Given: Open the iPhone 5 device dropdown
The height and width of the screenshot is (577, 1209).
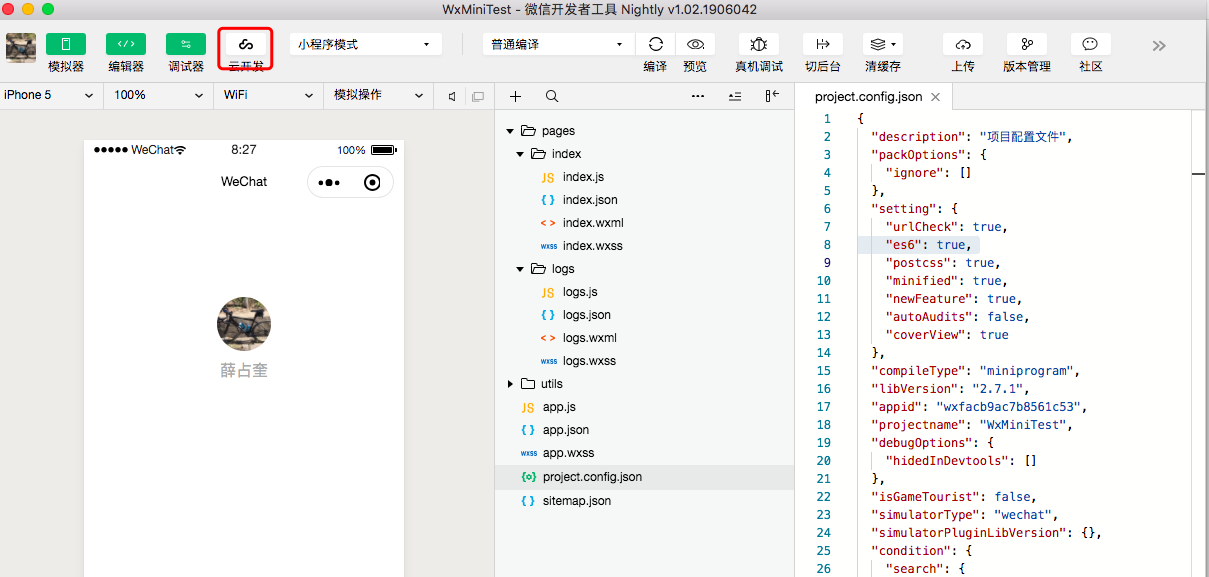Looking at the screenshot, I should 50,95.
